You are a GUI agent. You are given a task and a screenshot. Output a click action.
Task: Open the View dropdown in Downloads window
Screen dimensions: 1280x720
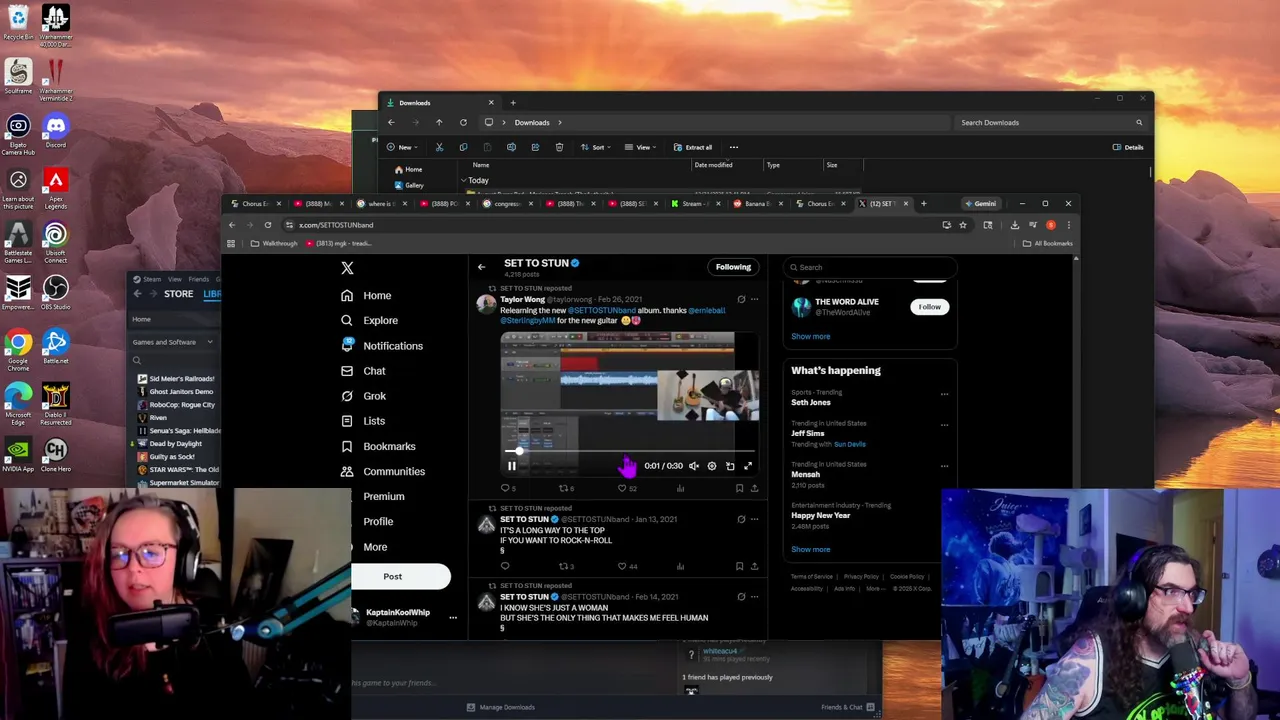642,147
